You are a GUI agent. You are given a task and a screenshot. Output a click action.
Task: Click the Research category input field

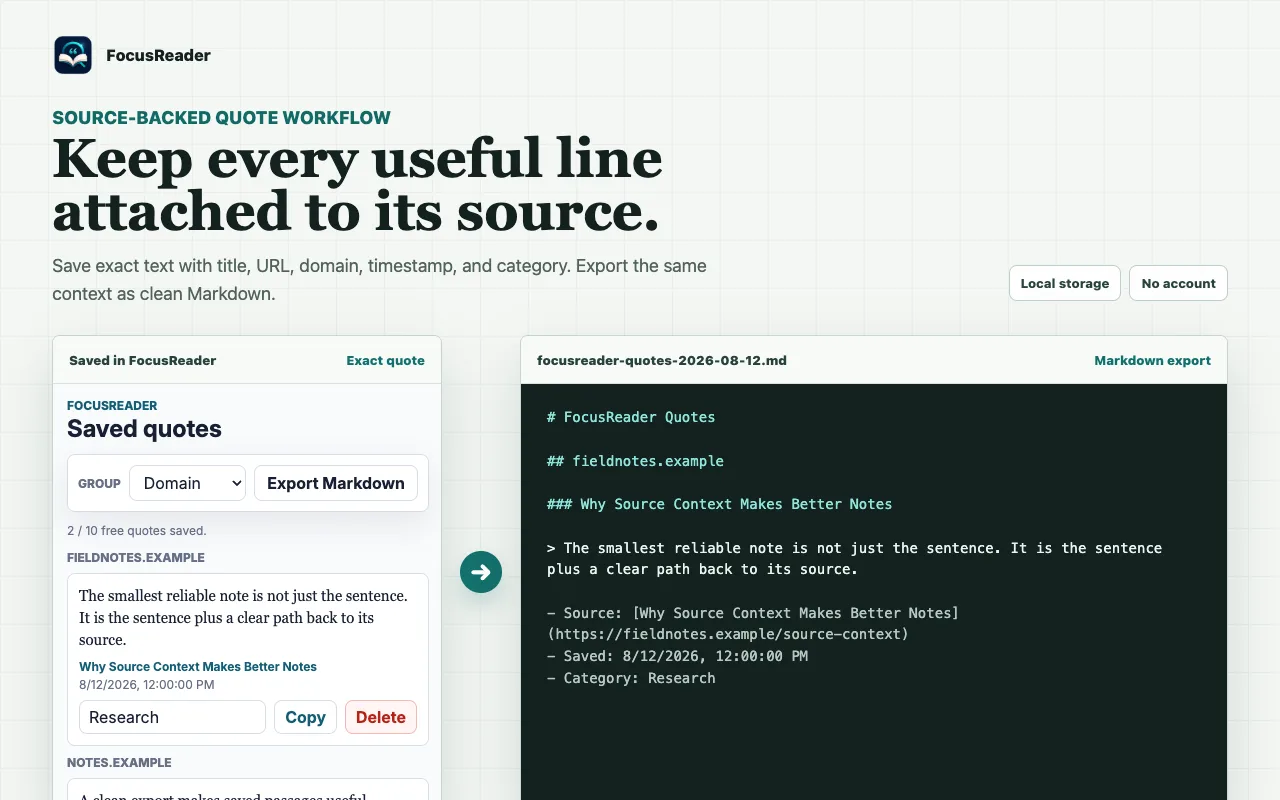click(x=172, y=717)
